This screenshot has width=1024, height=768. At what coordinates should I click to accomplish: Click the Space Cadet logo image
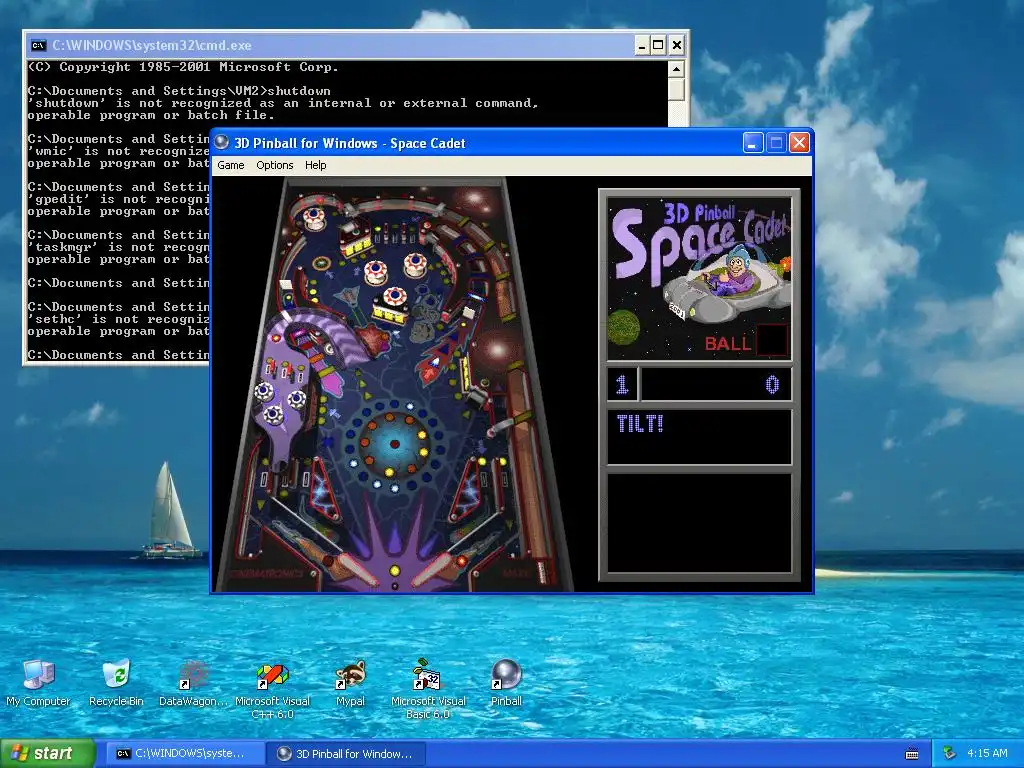click(x=699, y=279)
